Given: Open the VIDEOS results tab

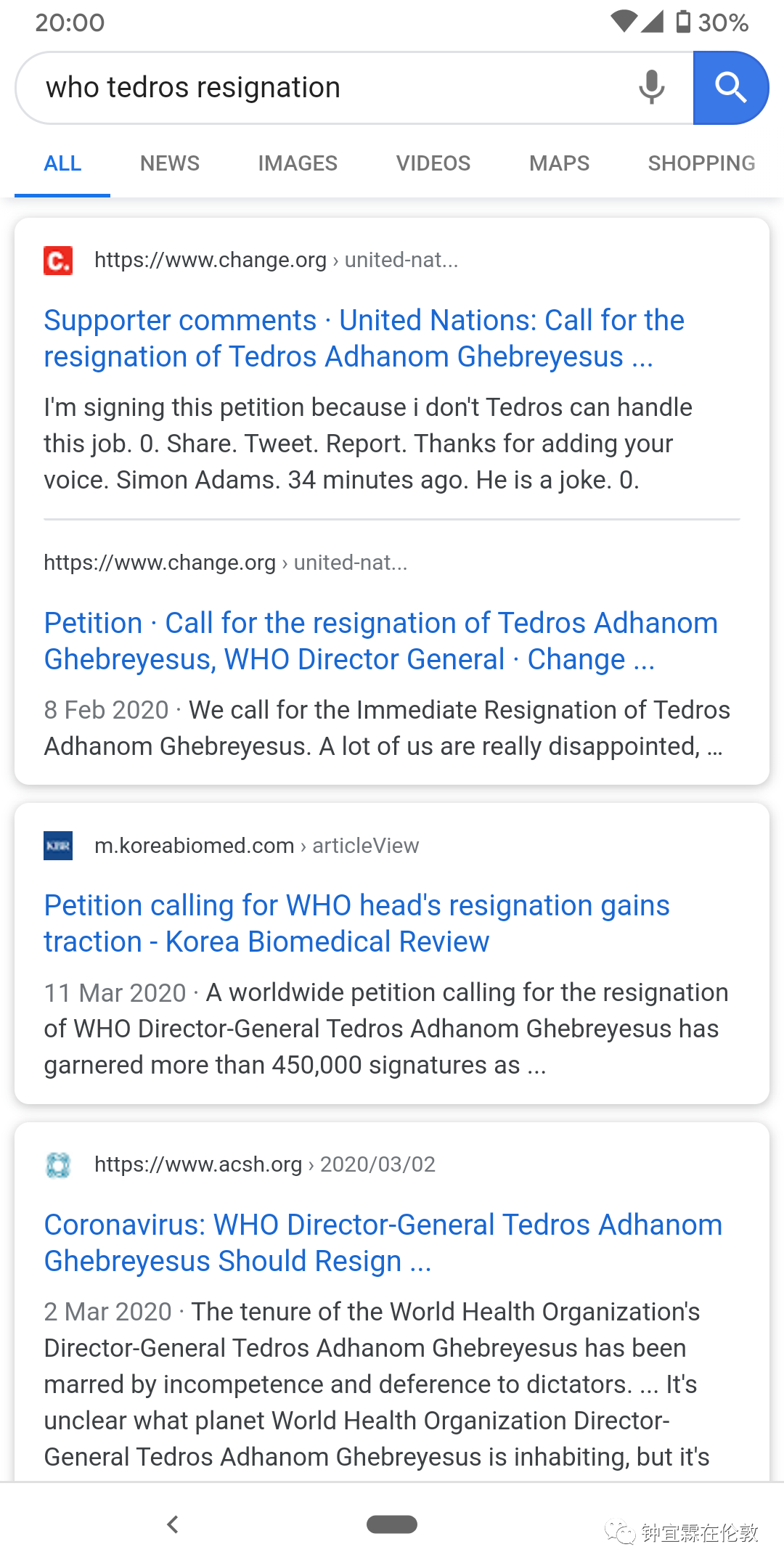Looking at the screenshot, I should click(x=433, y=163).
